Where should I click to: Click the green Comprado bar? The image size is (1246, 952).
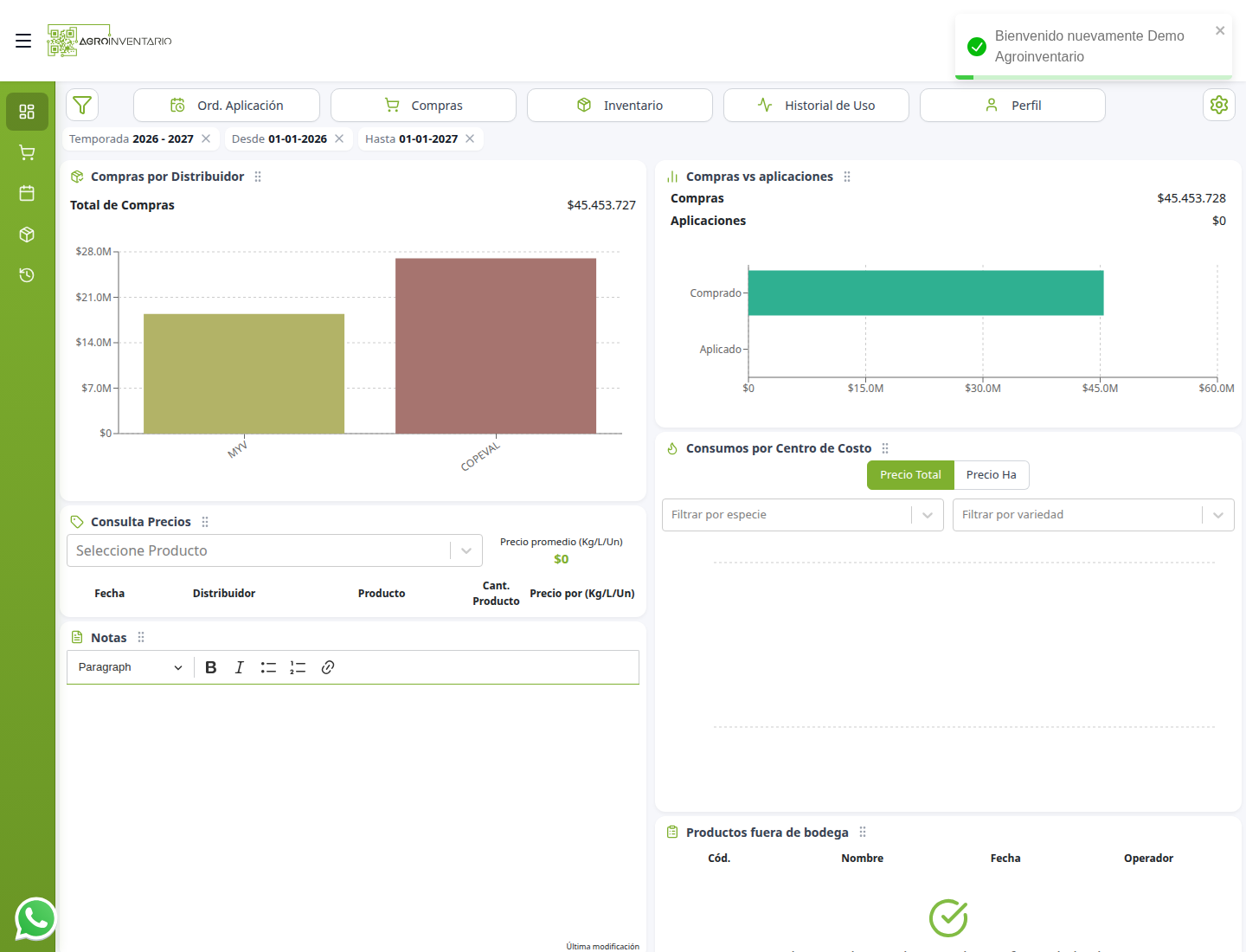tap(926, 293)
